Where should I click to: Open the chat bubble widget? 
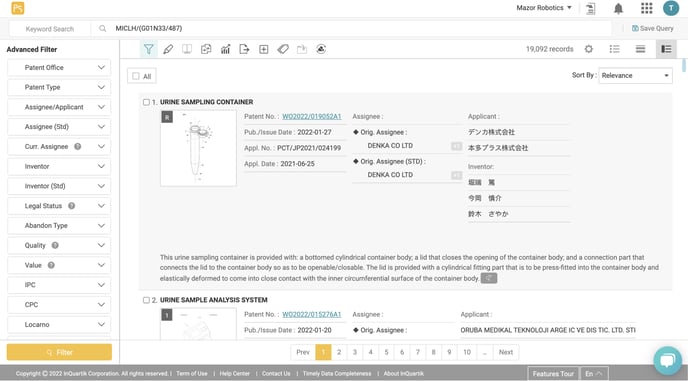tap(667, 361)
